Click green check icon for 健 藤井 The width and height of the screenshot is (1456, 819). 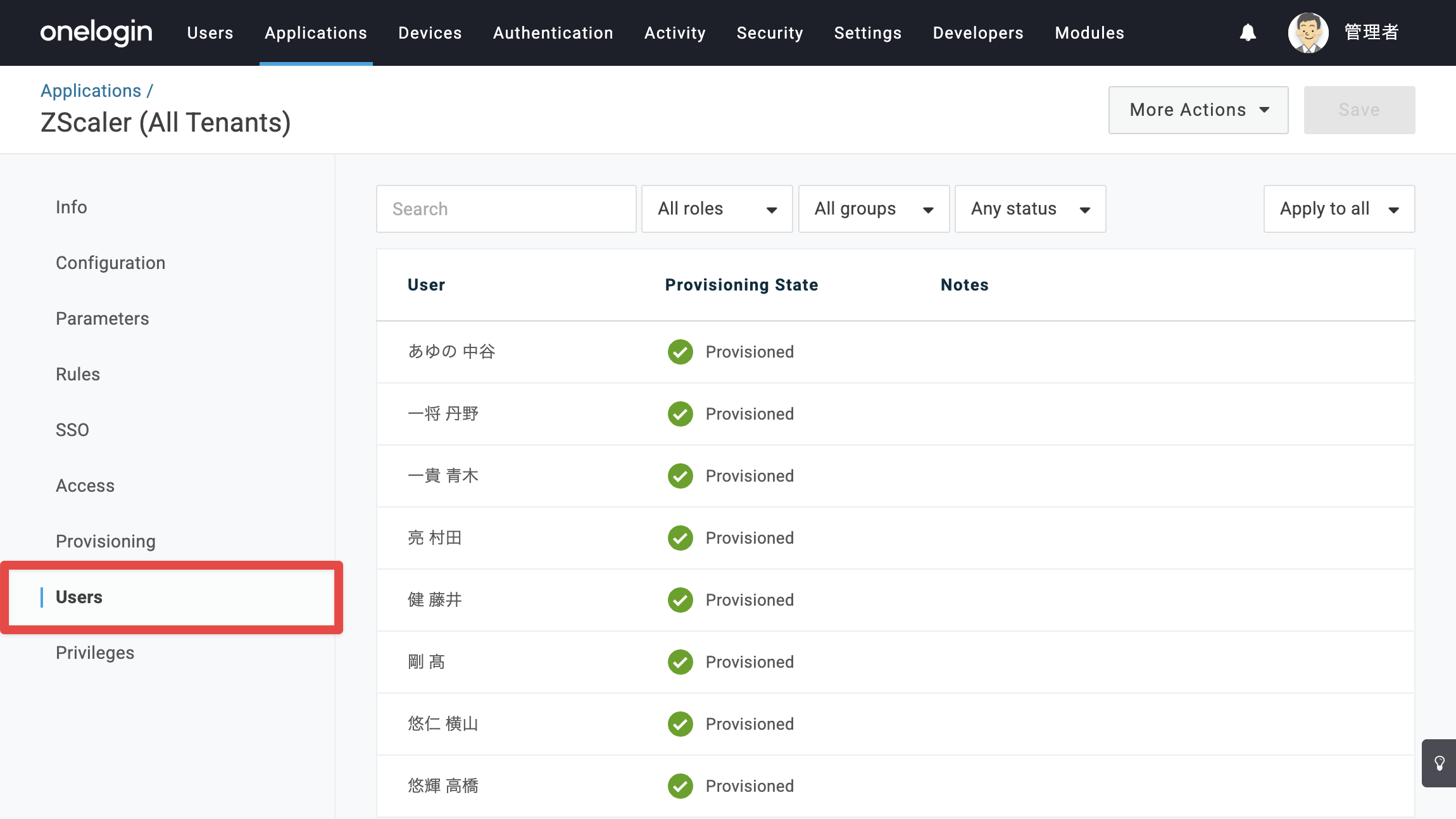pyautogui.click(x=681, y=600)
